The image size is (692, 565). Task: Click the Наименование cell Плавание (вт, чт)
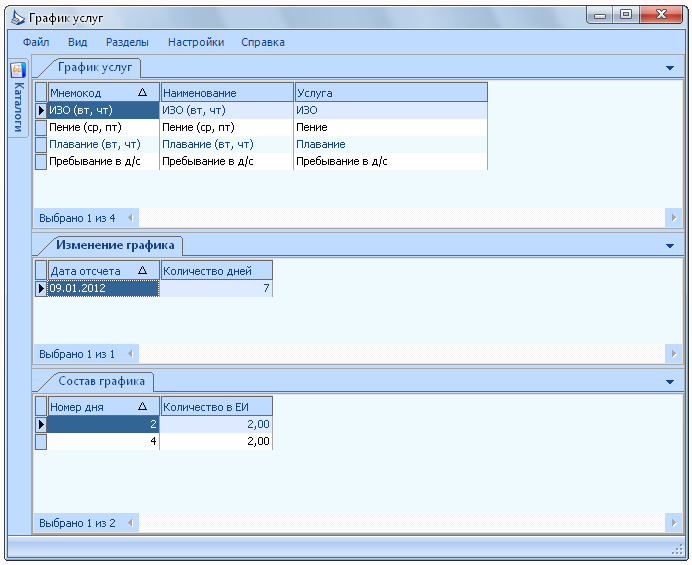pos(226,144)
